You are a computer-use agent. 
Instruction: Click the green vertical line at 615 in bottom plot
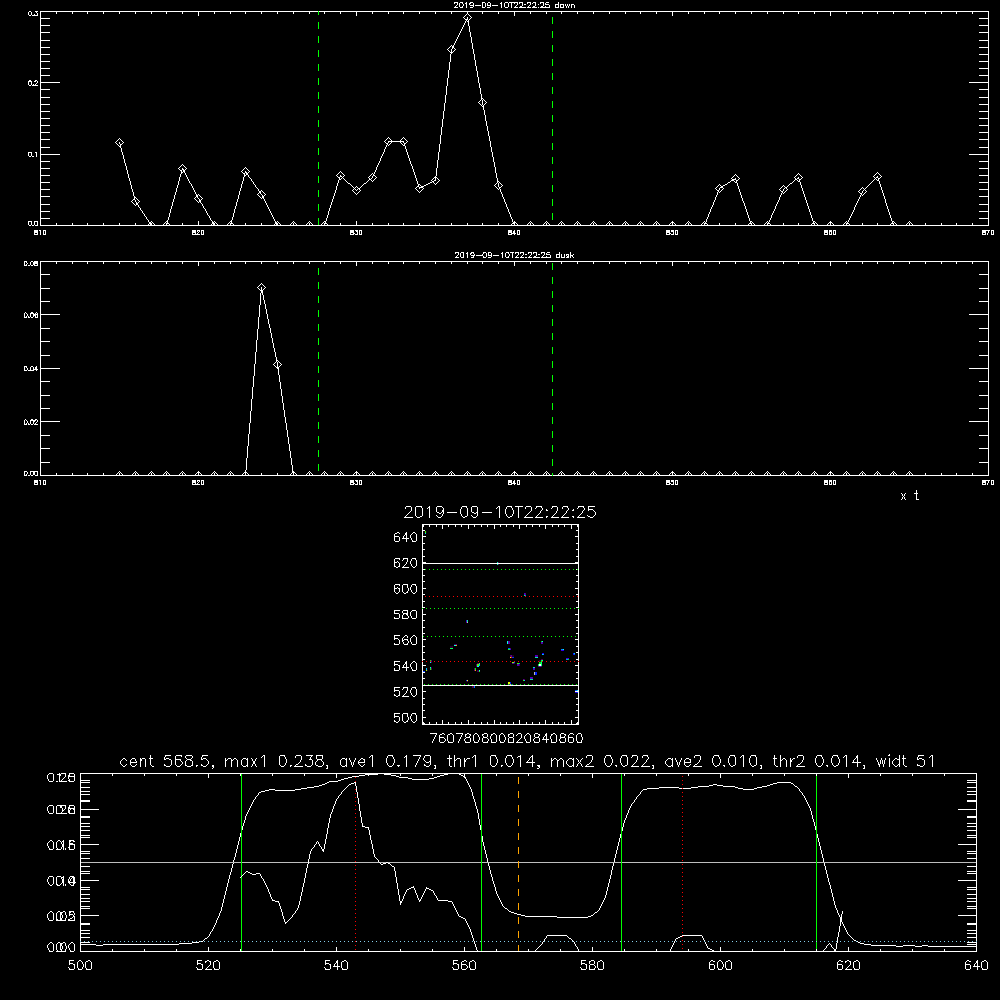pyautogui.click(x=816, y=862)
